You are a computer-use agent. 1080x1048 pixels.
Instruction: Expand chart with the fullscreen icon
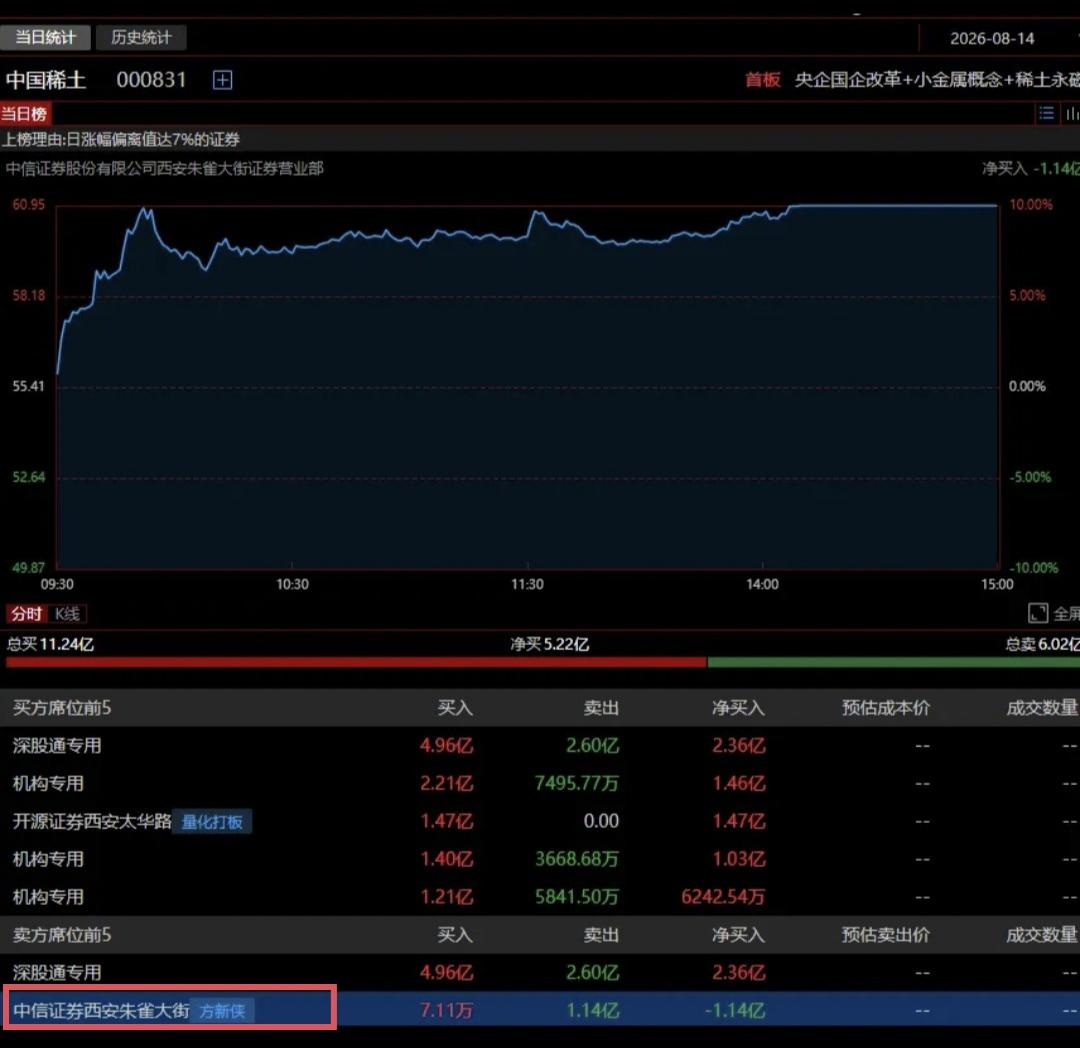coord(1037,613)
